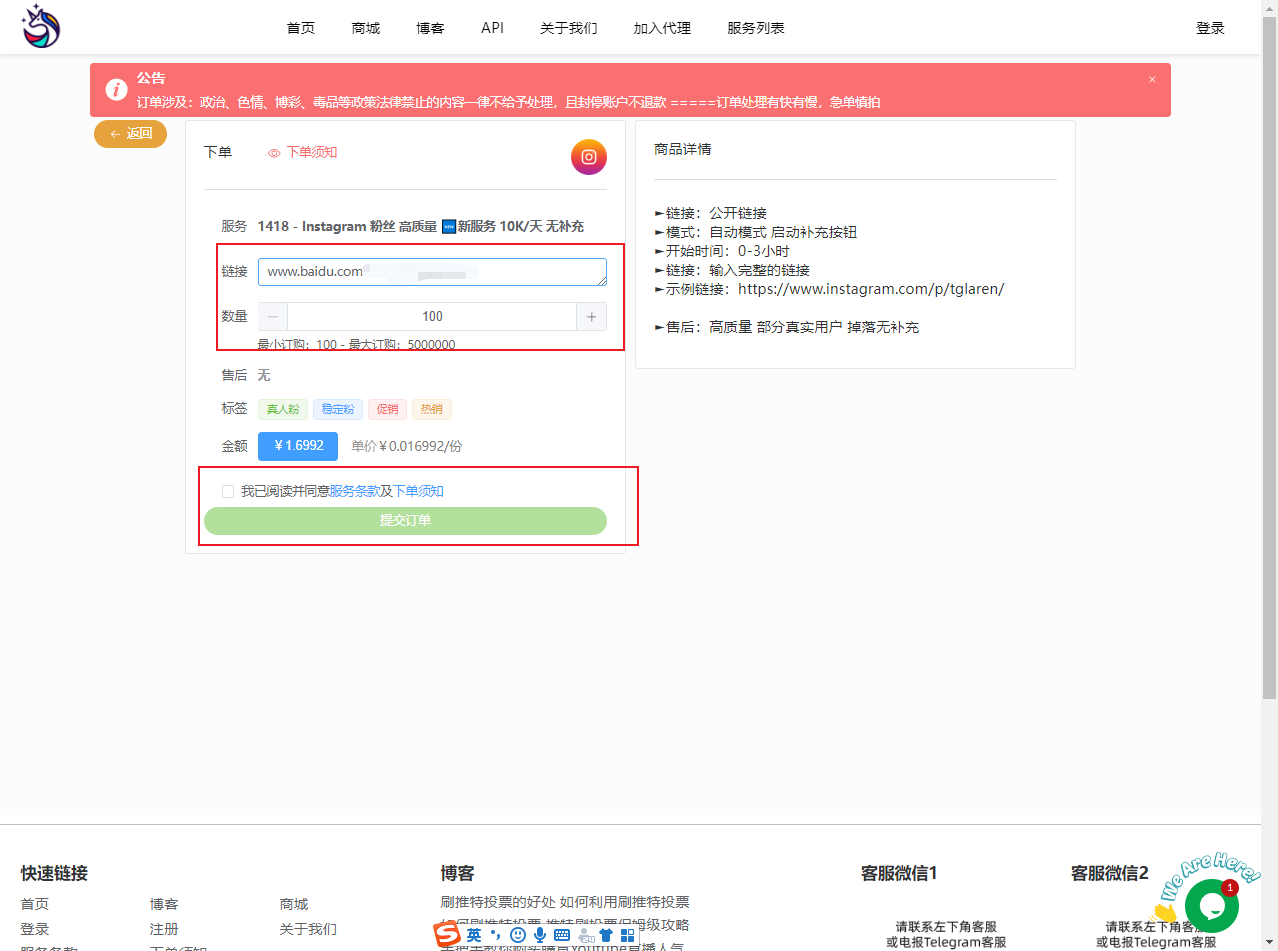Dismiss the red 公告 announcement banner
1278x951 pixels.
[1152, 79]
